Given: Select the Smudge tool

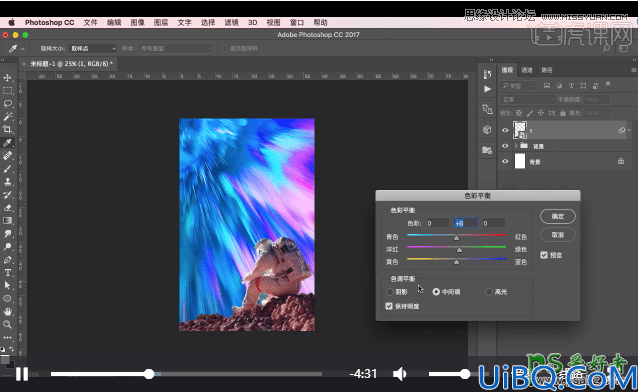Looking at the screenshot, I should tap(7, 234).
